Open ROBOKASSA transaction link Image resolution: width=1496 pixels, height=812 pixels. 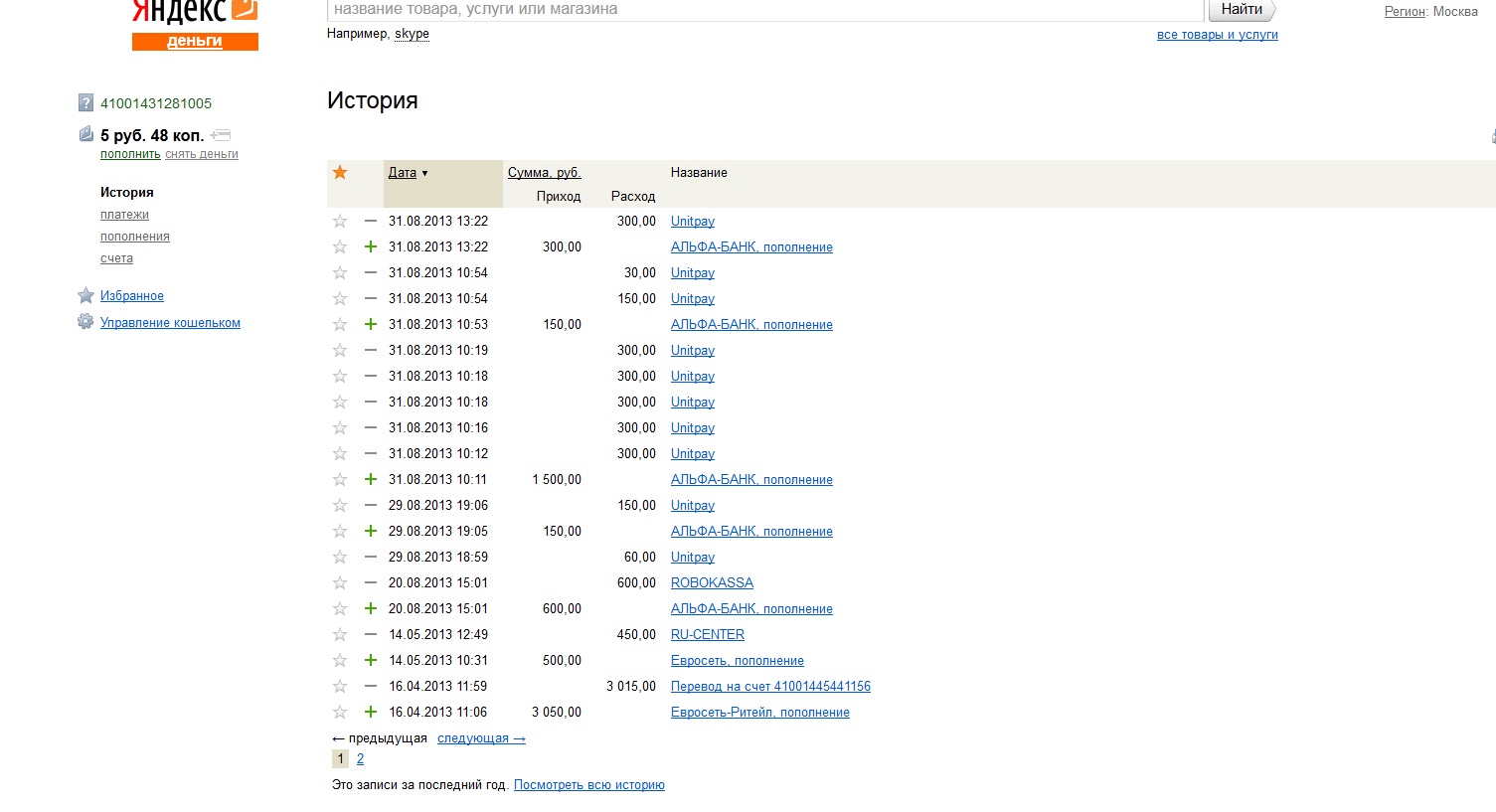(712, 582)
